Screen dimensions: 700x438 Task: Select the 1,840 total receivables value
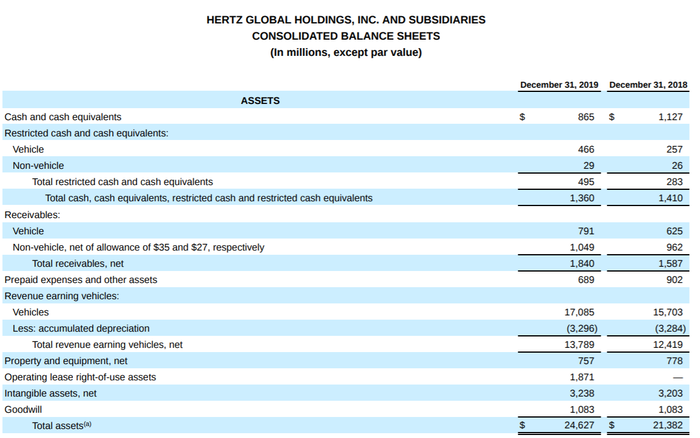point(582,264)
